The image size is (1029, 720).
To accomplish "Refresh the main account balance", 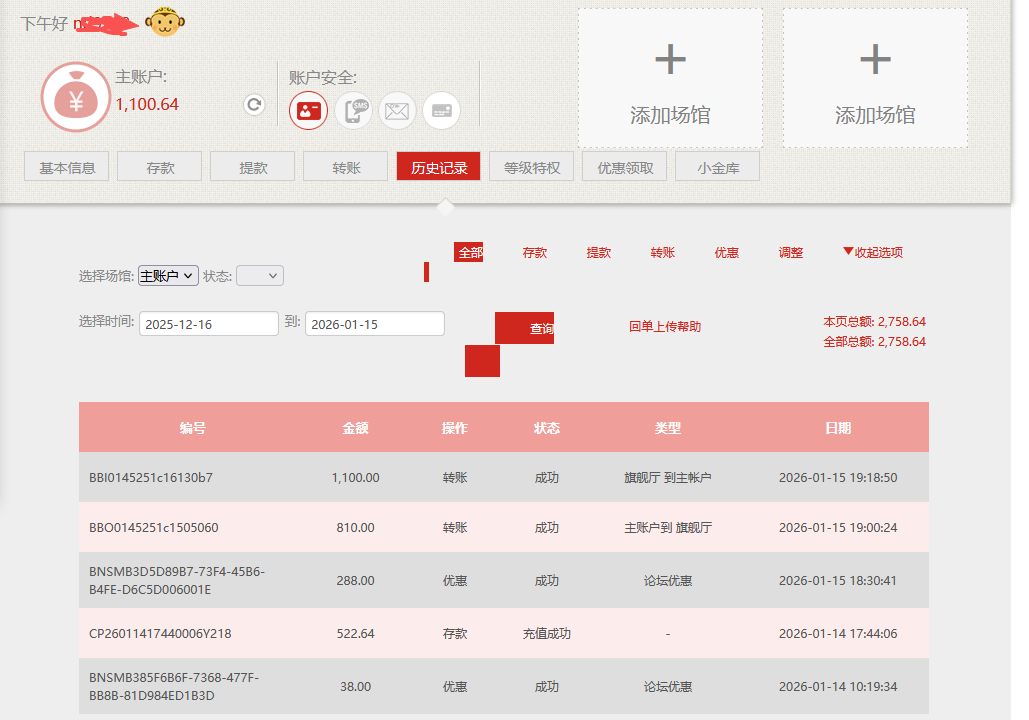I will tap(254, 103).
